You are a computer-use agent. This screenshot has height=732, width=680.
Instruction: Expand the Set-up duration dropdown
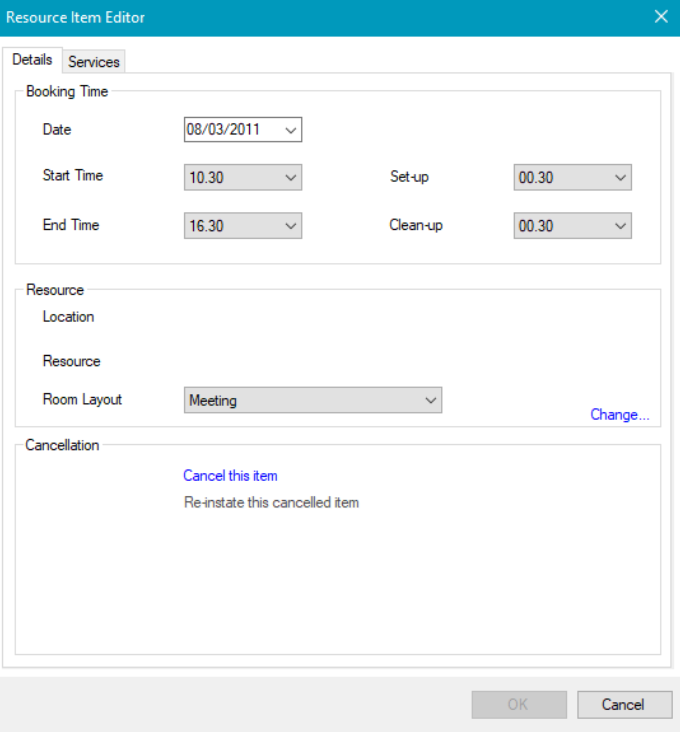(572, 178)
